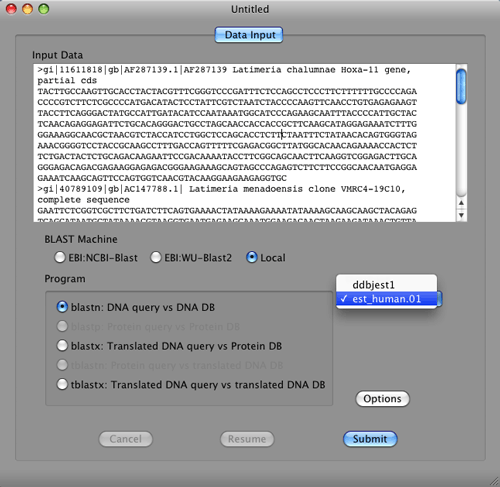Click the green zoom window button
Image resolution: width=500 pixels, height=487 pixels.
(44, 9)
